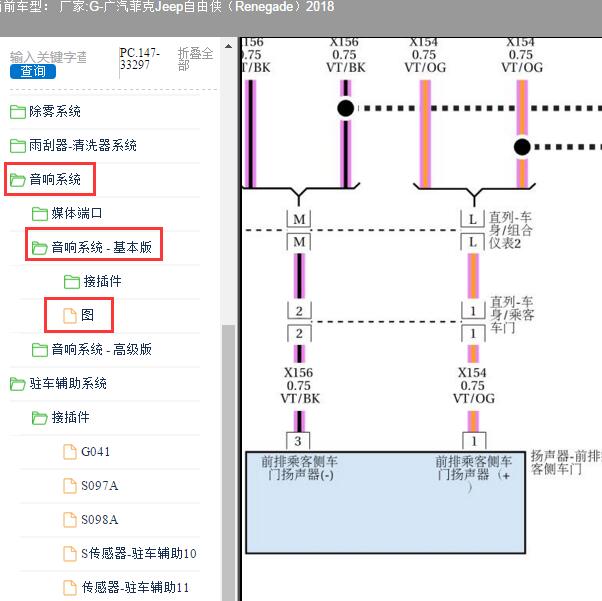
Task: Click 前排乘客侧车门扬声器(-) label
Action: (x=300, y=468)
